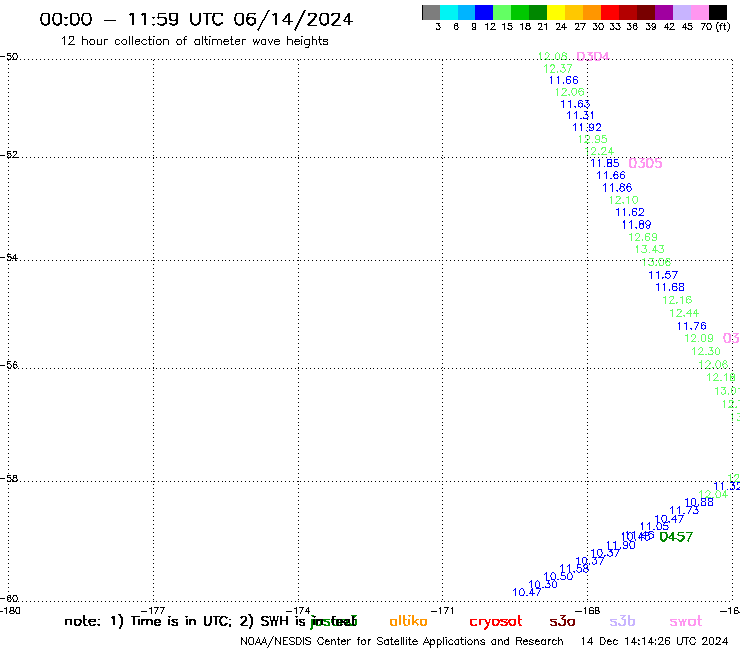Image resolution: width=740 pixels, height=650 pixels.
Task: Click the '14 Dec 14:14:26 UTC 2024' timestamp
Action: tap(655, 642)
